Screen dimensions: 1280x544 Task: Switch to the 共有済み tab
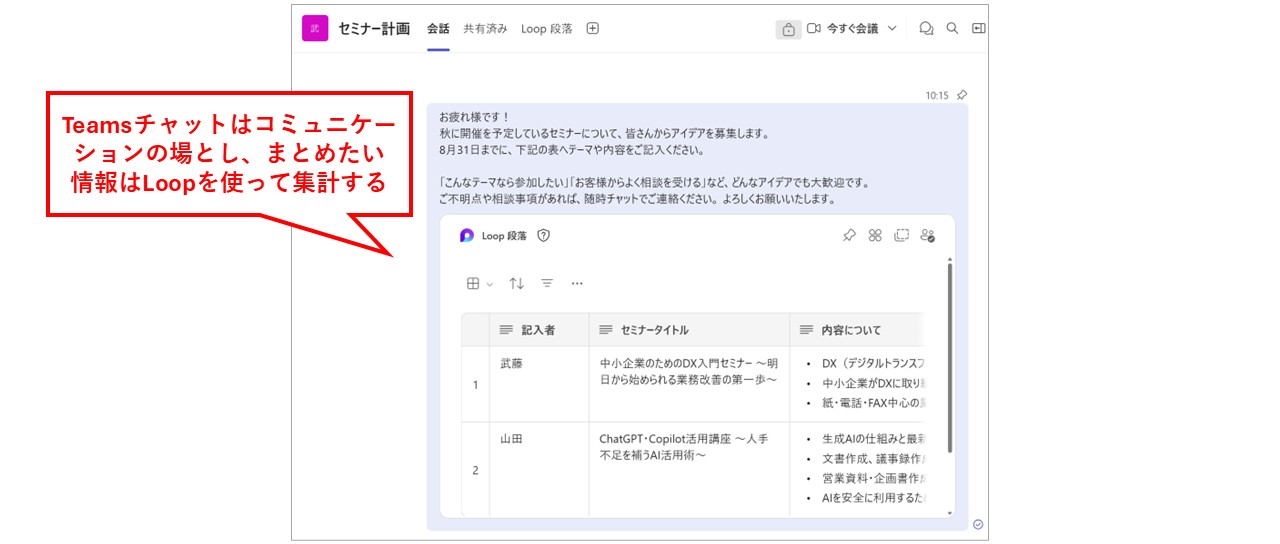484,29
